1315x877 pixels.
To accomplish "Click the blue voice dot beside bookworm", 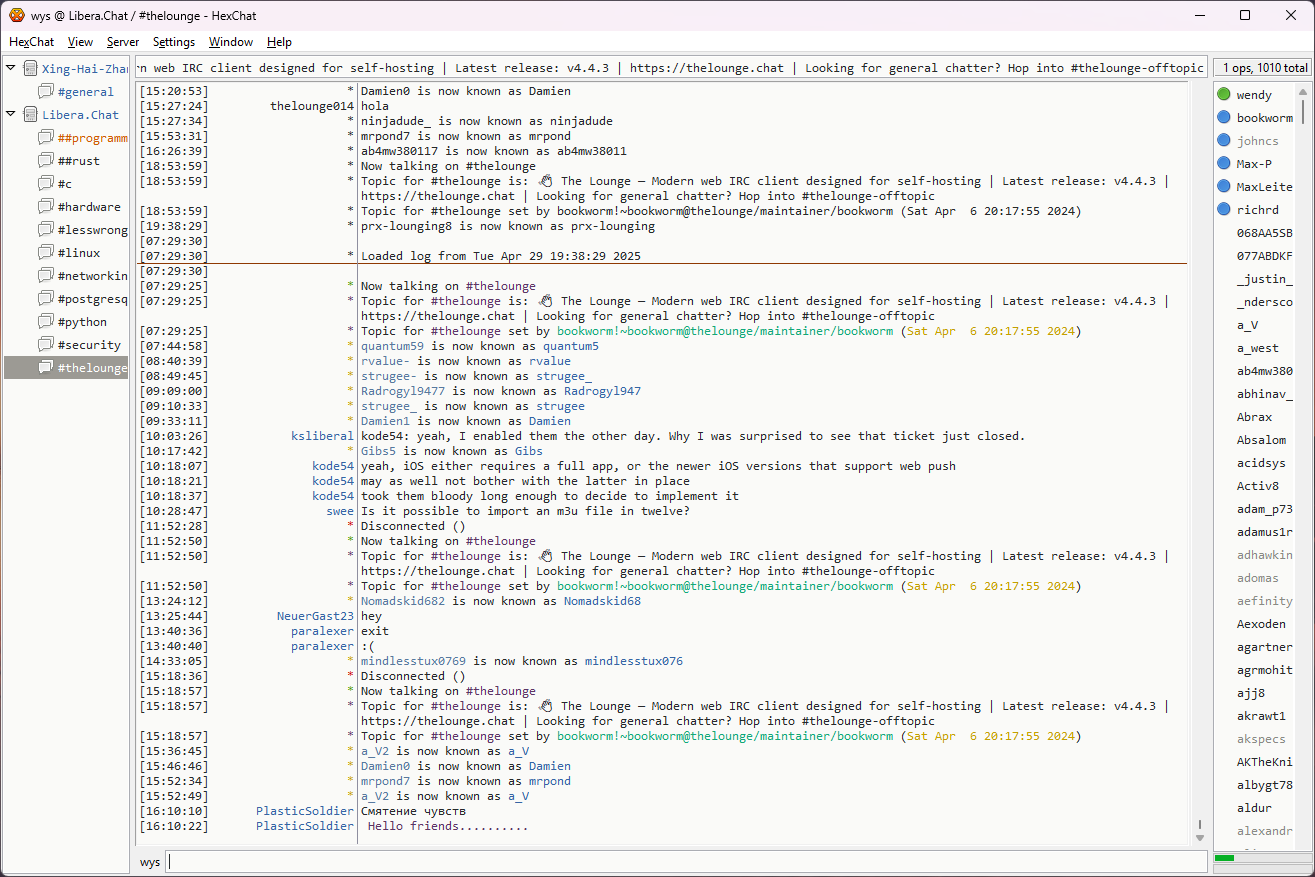I will [x=1223, y=118].
